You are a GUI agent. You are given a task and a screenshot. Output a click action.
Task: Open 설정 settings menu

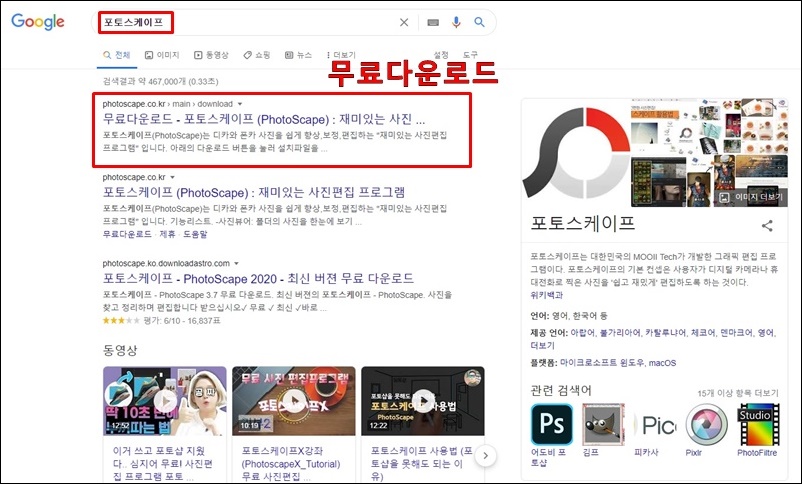point(441,55)
